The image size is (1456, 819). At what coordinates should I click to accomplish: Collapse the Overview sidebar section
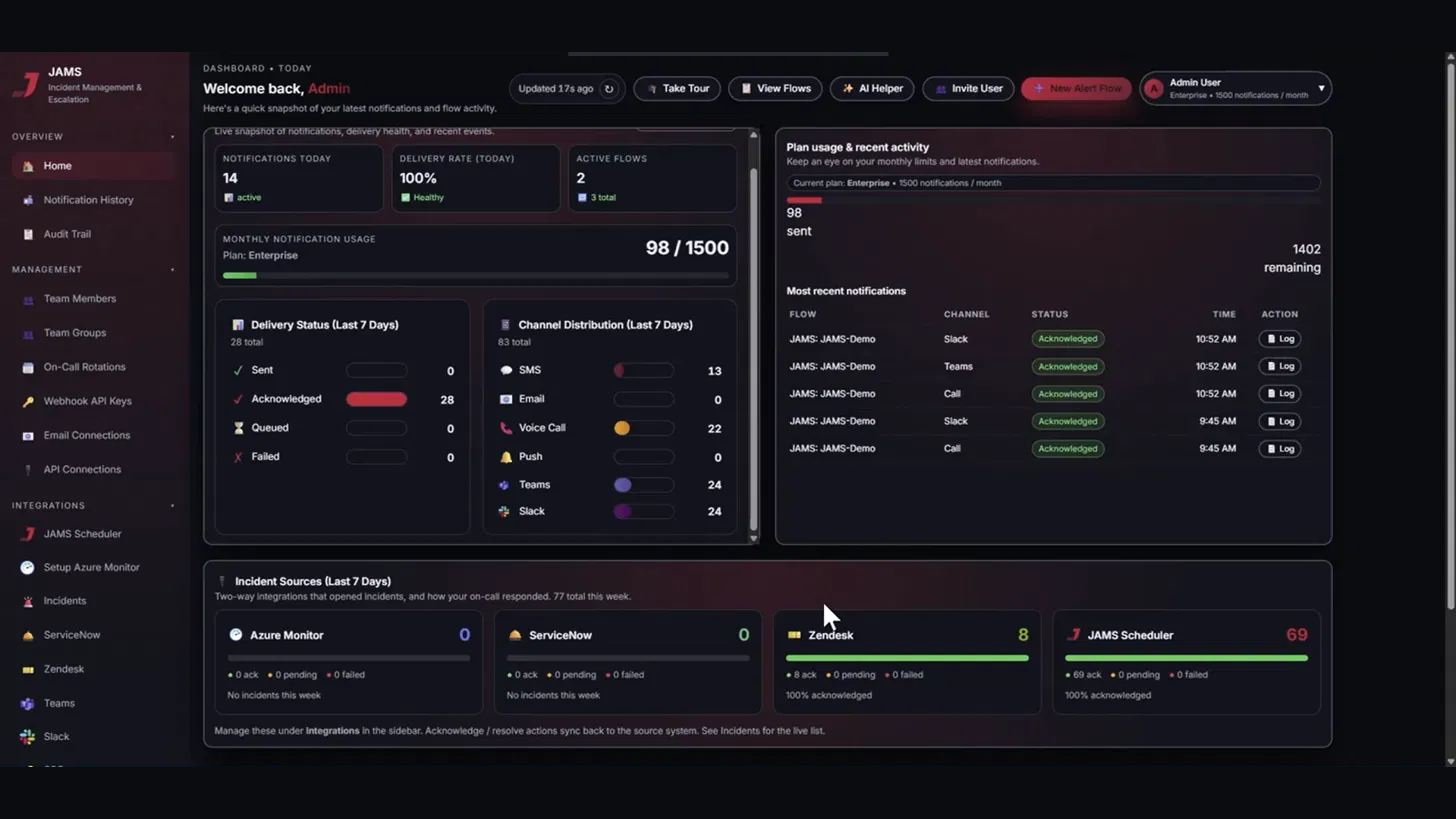click(172, 137)
